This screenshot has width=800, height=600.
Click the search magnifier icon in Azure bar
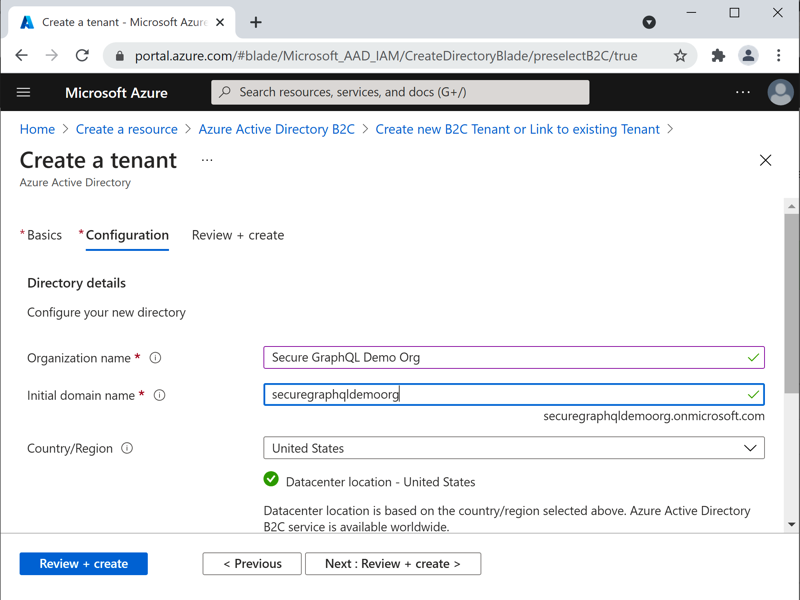[x=224, y=92]
